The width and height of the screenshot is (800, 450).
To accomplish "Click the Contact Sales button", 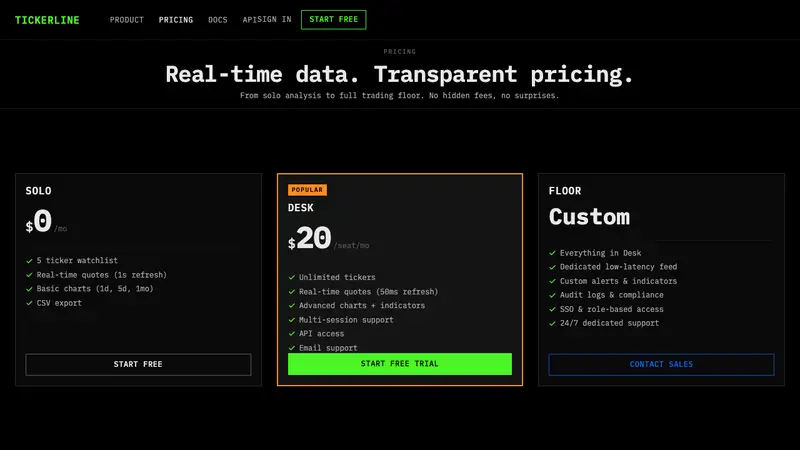I will [661, 364].
